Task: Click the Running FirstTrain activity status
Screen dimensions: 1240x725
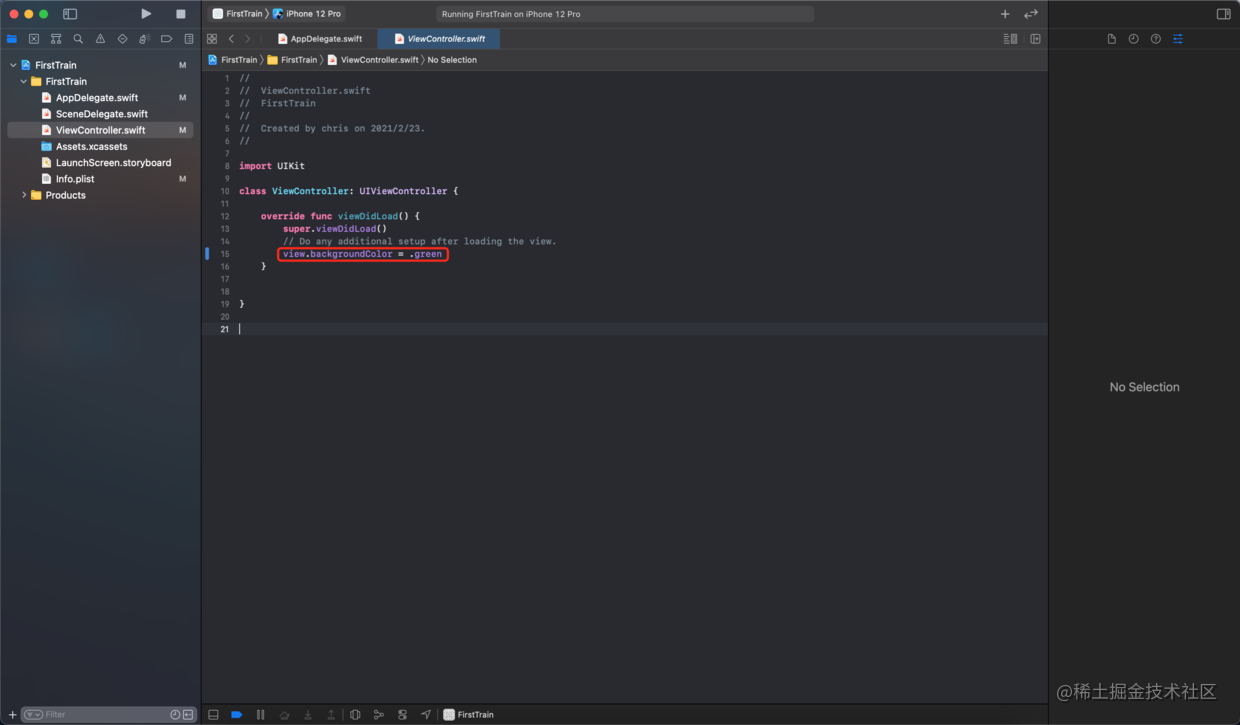Action: [625, 14]
